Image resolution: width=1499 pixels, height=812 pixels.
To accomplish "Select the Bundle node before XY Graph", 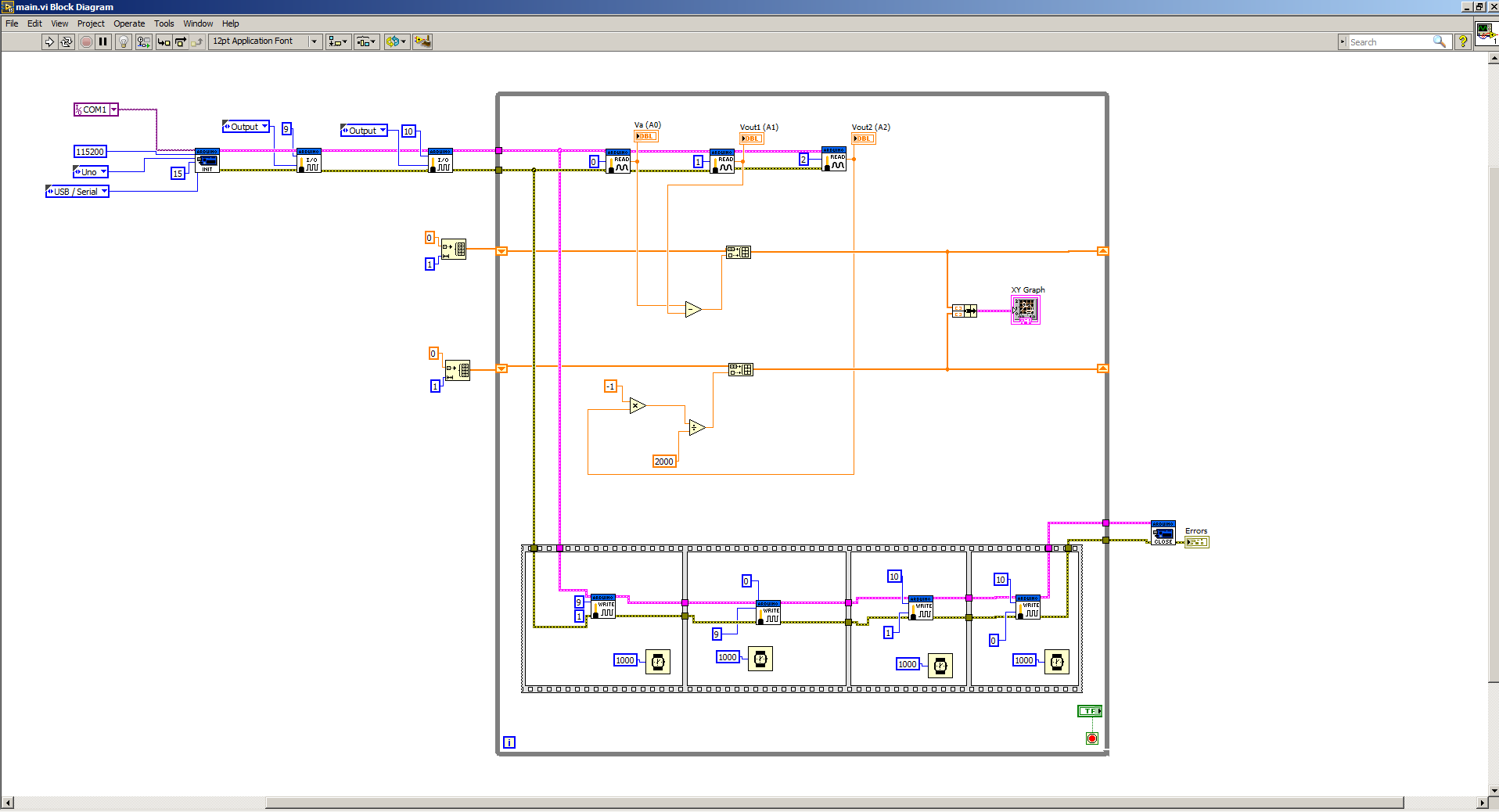I will click(965, 311).
